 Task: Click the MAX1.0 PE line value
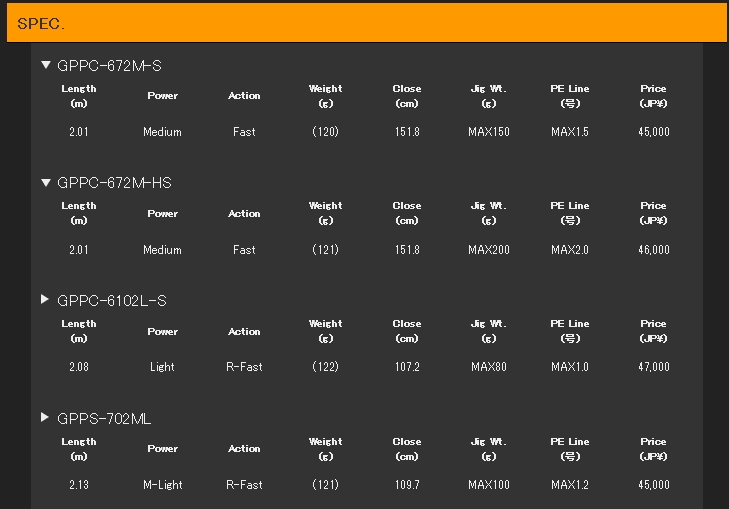pos(570,367)
